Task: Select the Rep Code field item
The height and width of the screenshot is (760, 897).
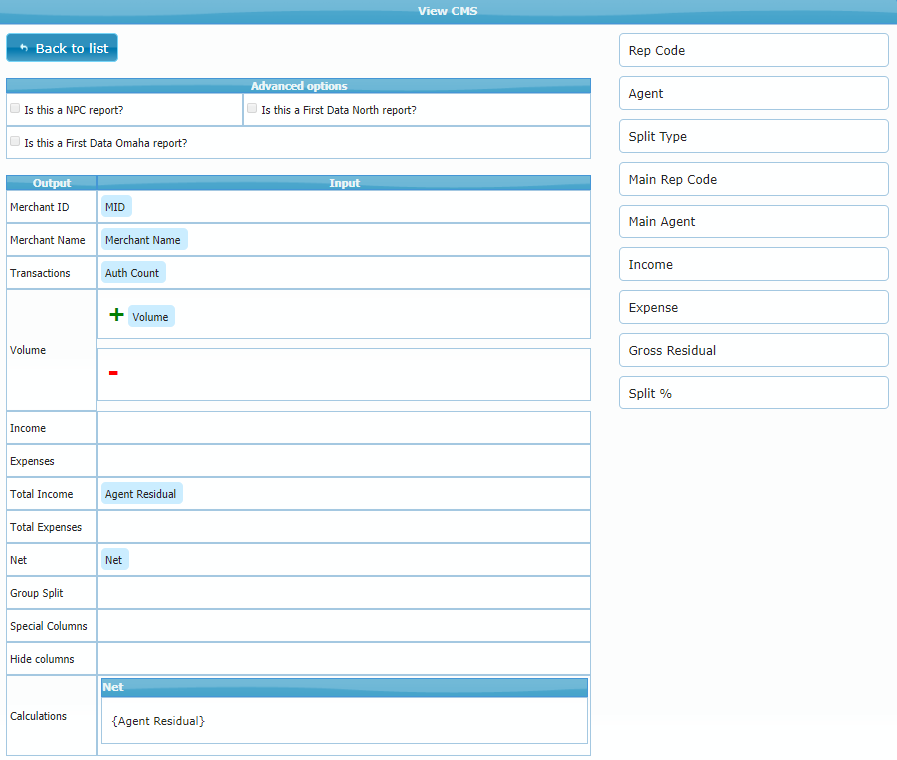Action: click(753, 50)
